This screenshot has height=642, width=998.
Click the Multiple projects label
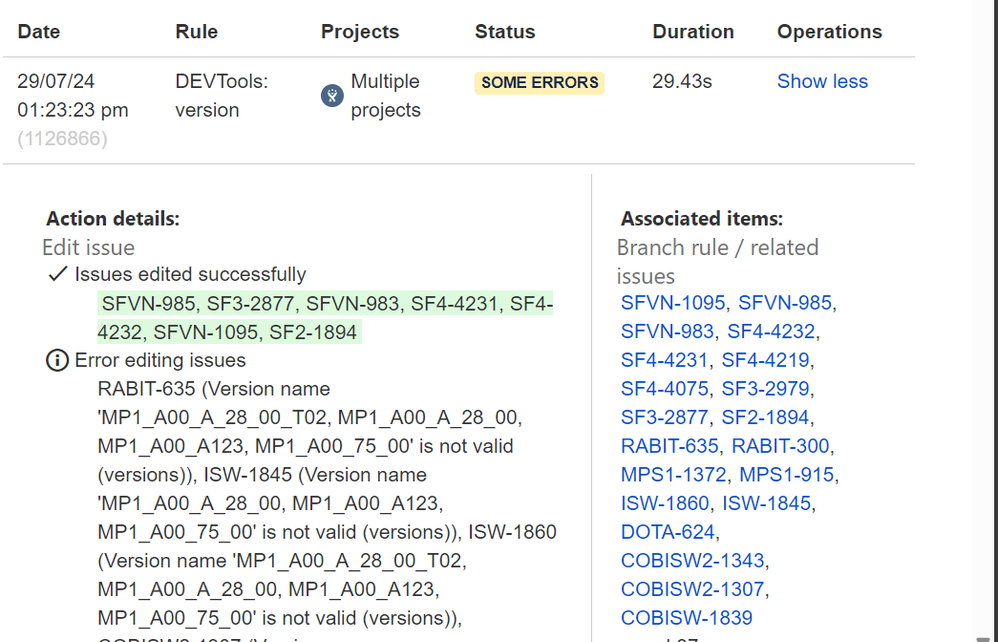click(x=386, y=95)
